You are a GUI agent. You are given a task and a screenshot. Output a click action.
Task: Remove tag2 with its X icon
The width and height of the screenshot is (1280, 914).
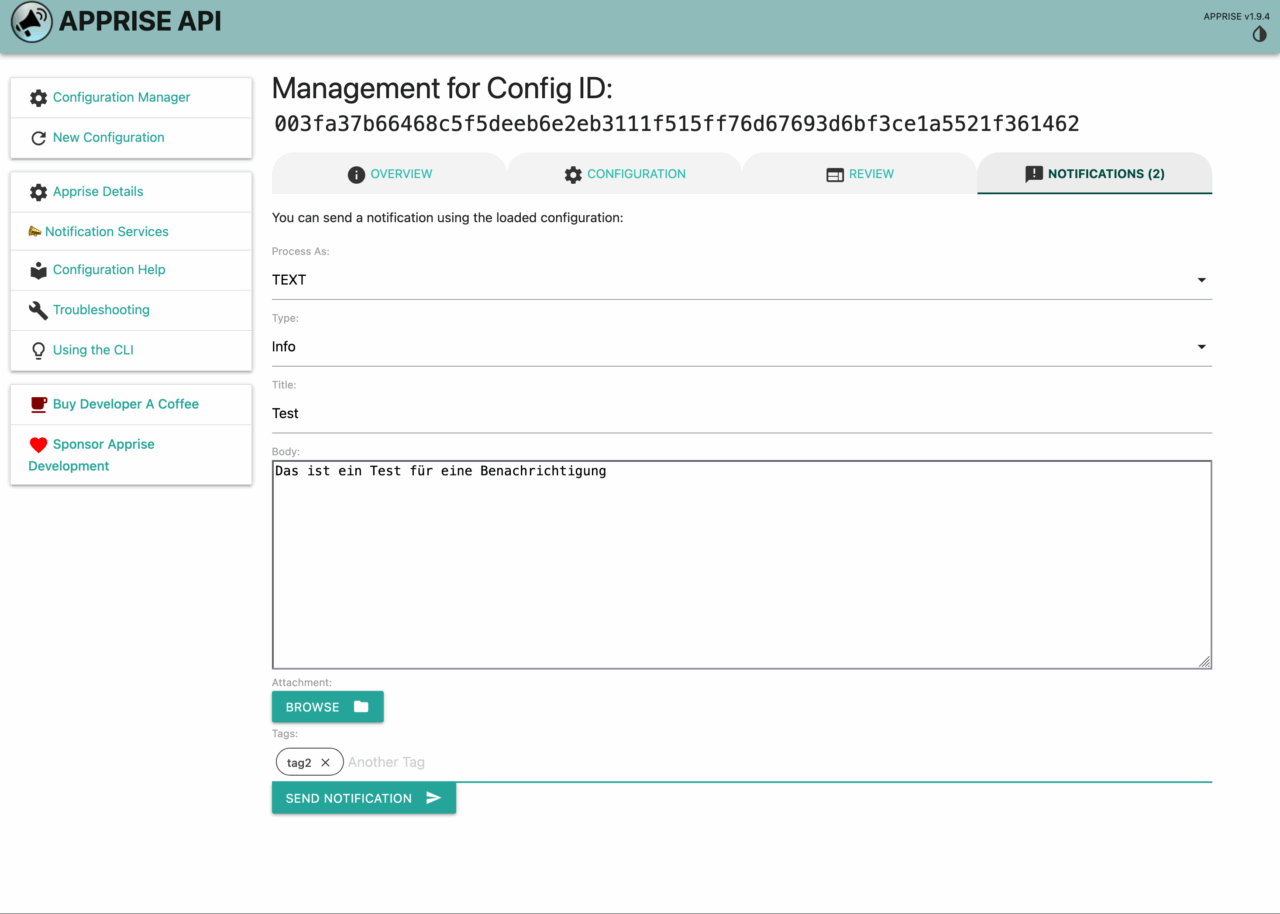click(325, 762)
